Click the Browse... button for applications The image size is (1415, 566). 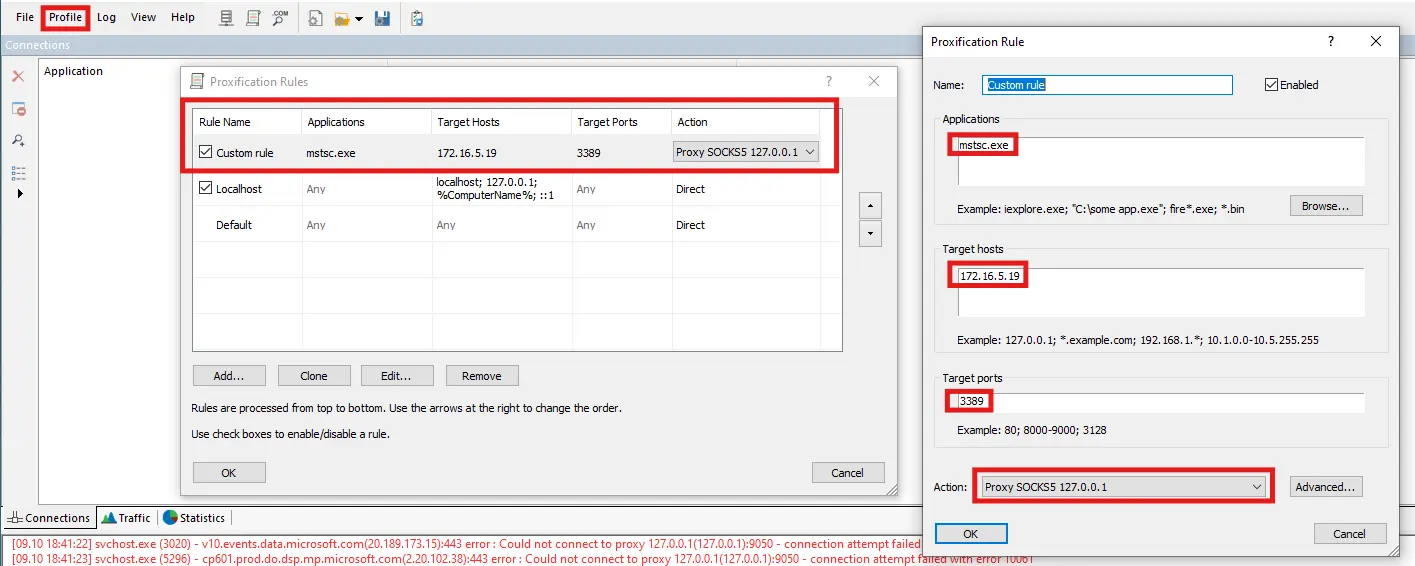pyautogui.click(x=1326, y=206)
